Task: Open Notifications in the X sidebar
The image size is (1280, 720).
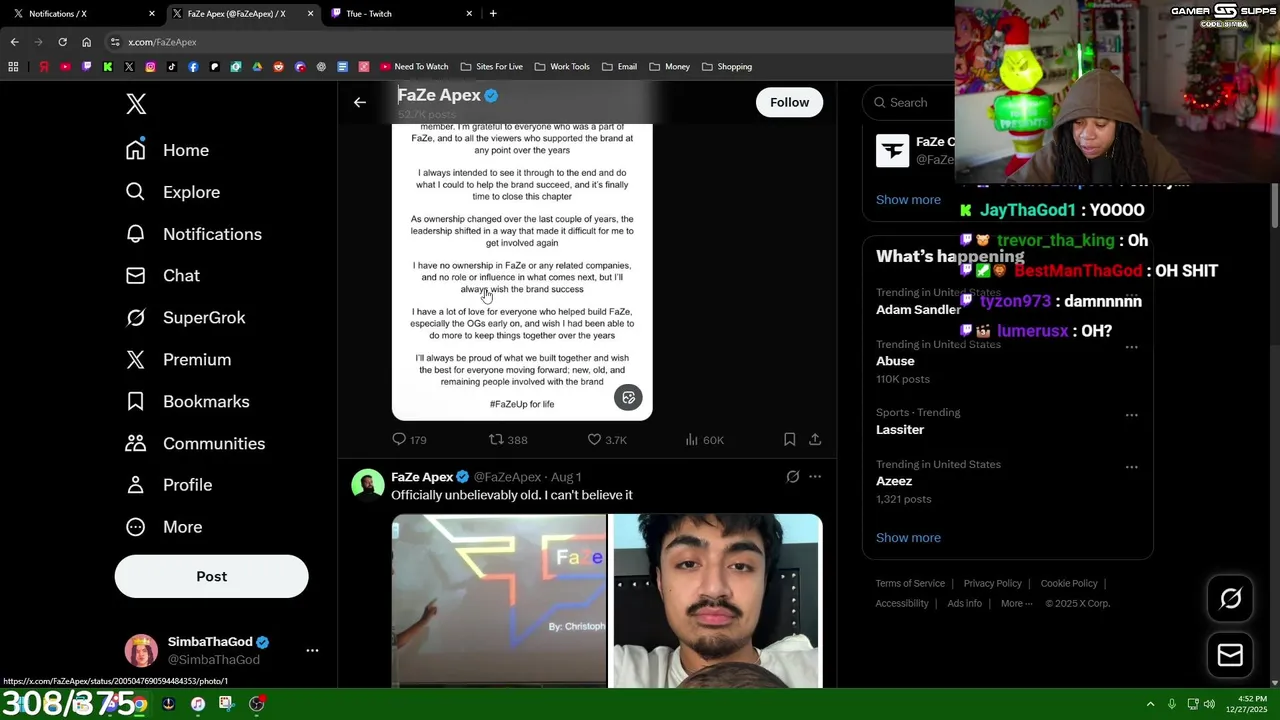Action: pyautogui.click(x=193, y=234)
